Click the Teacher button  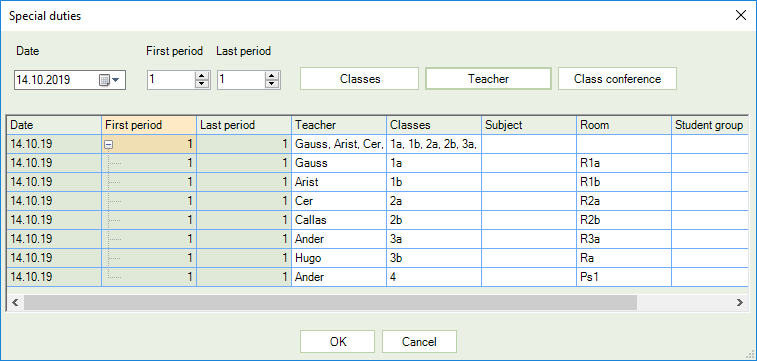point(488,79)
